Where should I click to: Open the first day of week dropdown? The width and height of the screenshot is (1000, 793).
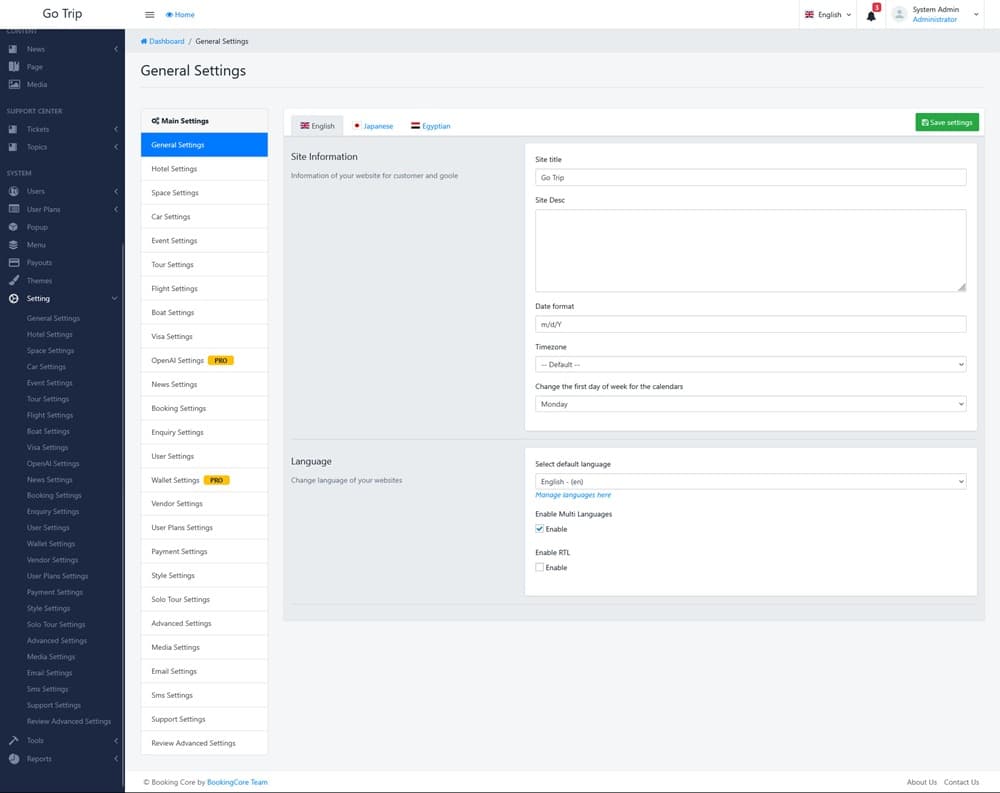[x=750, y=404]
